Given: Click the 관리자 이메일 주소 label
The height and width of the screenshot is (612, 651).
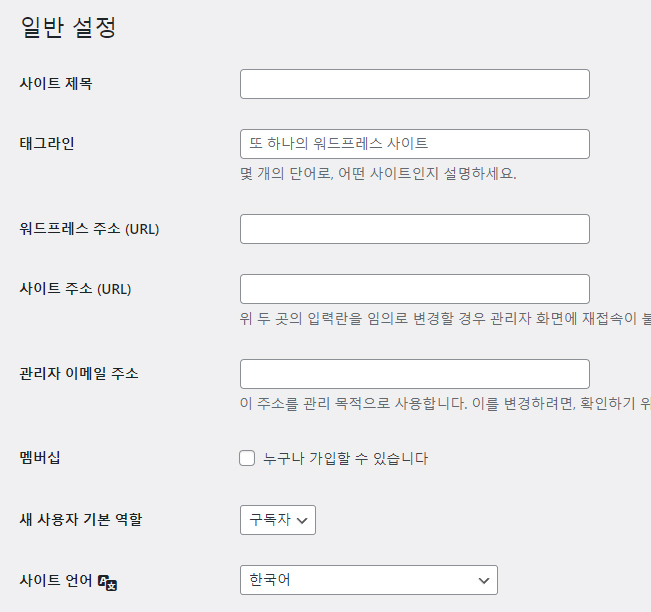Looking at the screenshot, I should coord(79,374).
